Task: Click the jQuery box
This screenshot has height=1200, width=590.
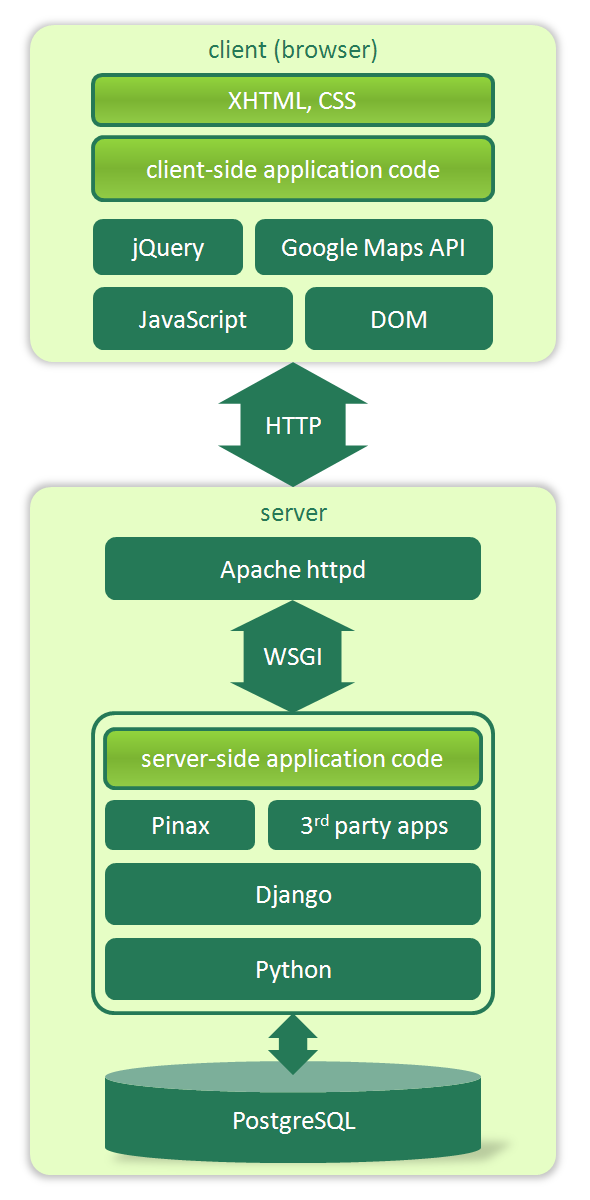Action: [168, 247]
